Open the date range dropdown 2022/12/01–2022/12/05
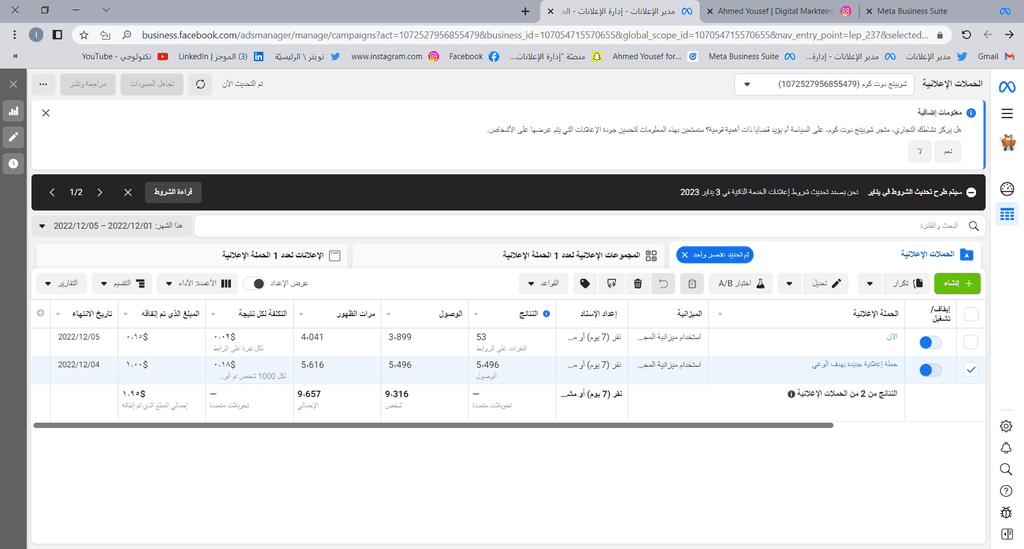 click(112, 226)
